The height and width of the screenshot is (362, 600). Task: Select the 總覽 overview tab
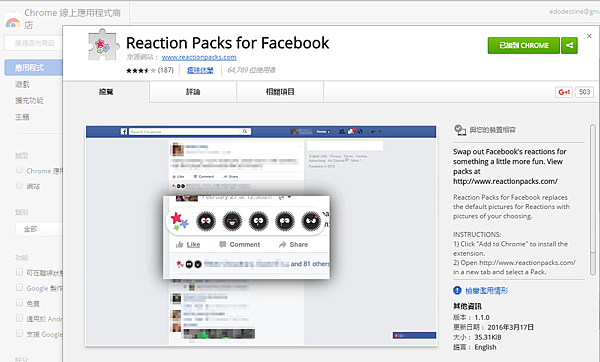pos(106,92)
